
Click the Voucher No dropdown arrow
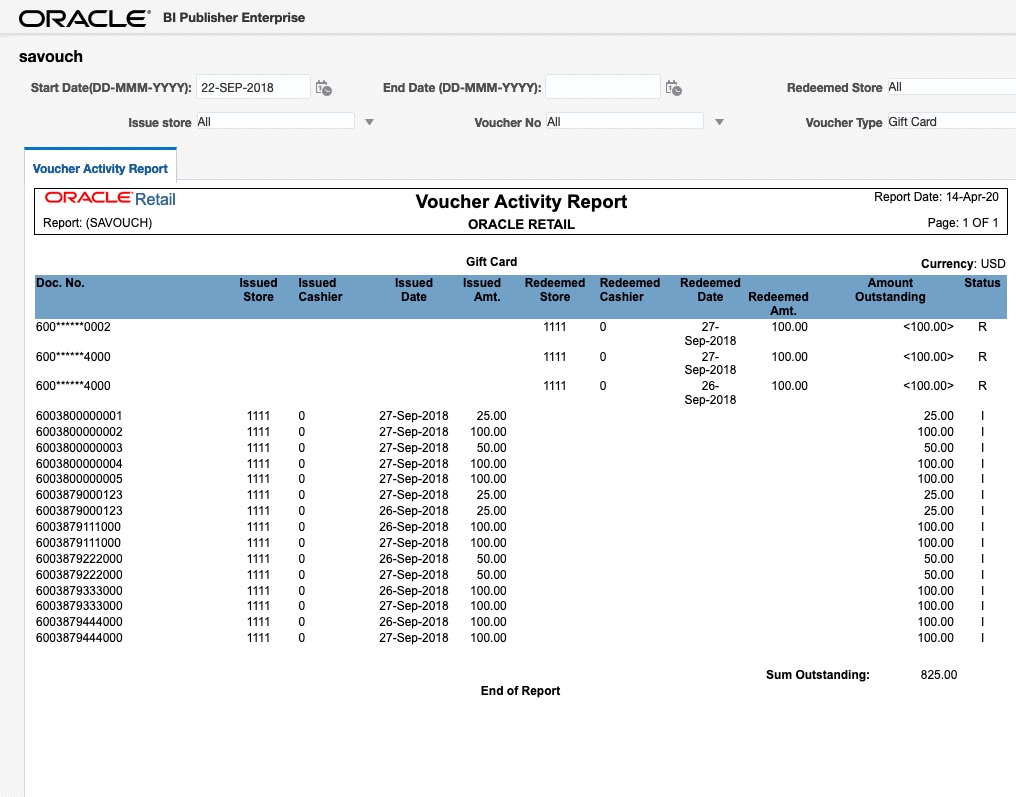[x=719, y=121]
